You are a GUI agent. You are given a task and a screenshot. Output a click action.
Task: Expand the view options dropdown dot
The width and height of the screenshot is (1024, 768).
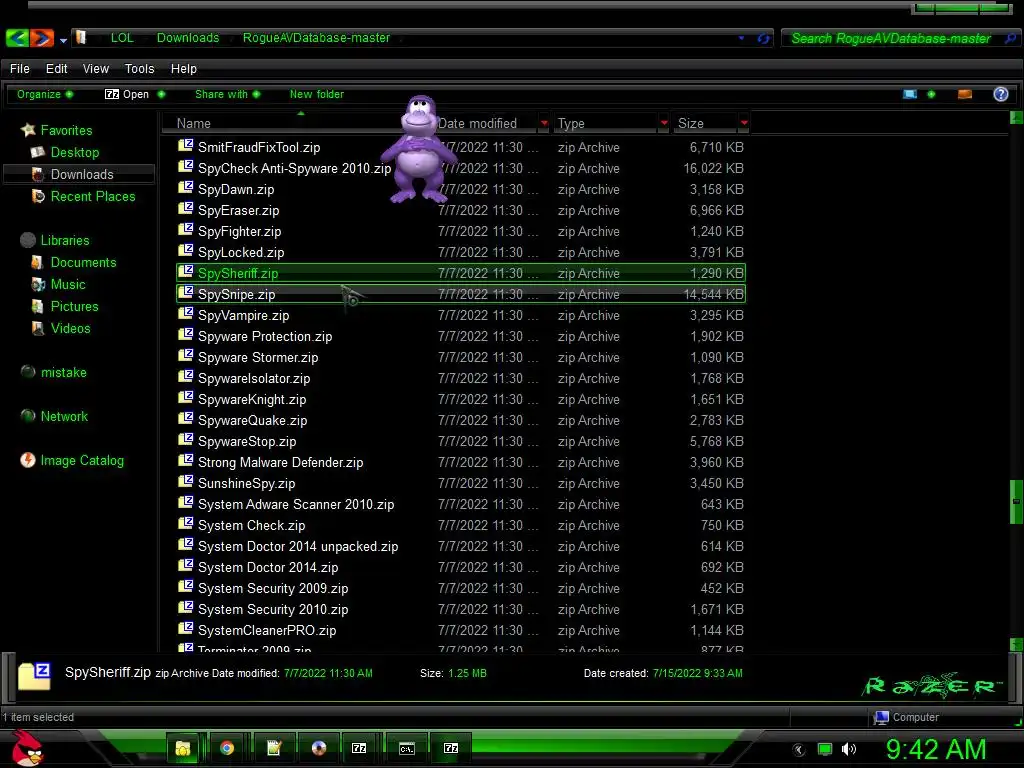[x=931, y=94]
